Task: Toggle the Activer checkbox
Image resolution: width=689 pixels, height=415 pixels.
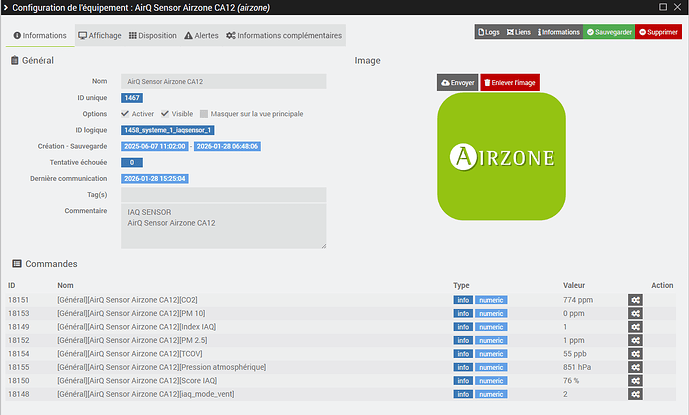Action: [x=125, y=114]
